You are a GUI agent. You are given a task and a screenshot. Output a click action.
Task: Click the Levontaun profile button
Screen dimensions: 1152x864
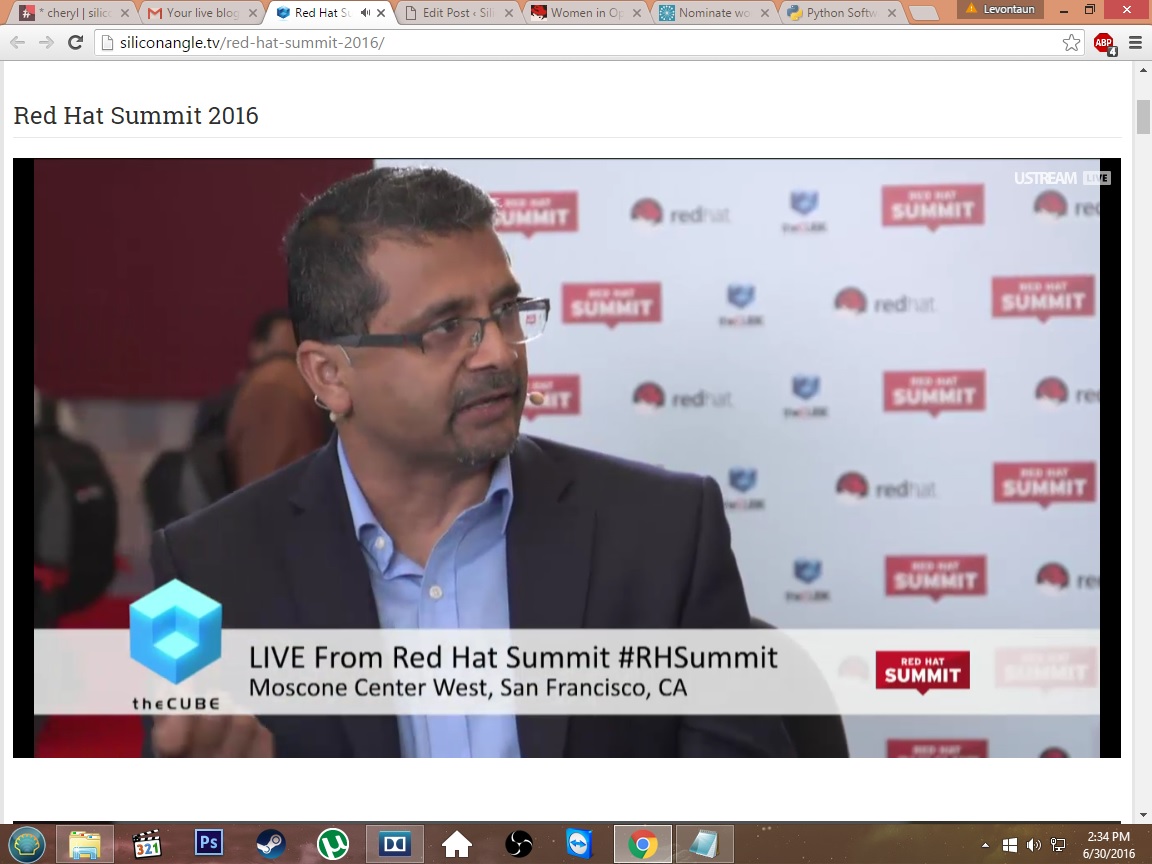coord(1000,10)
